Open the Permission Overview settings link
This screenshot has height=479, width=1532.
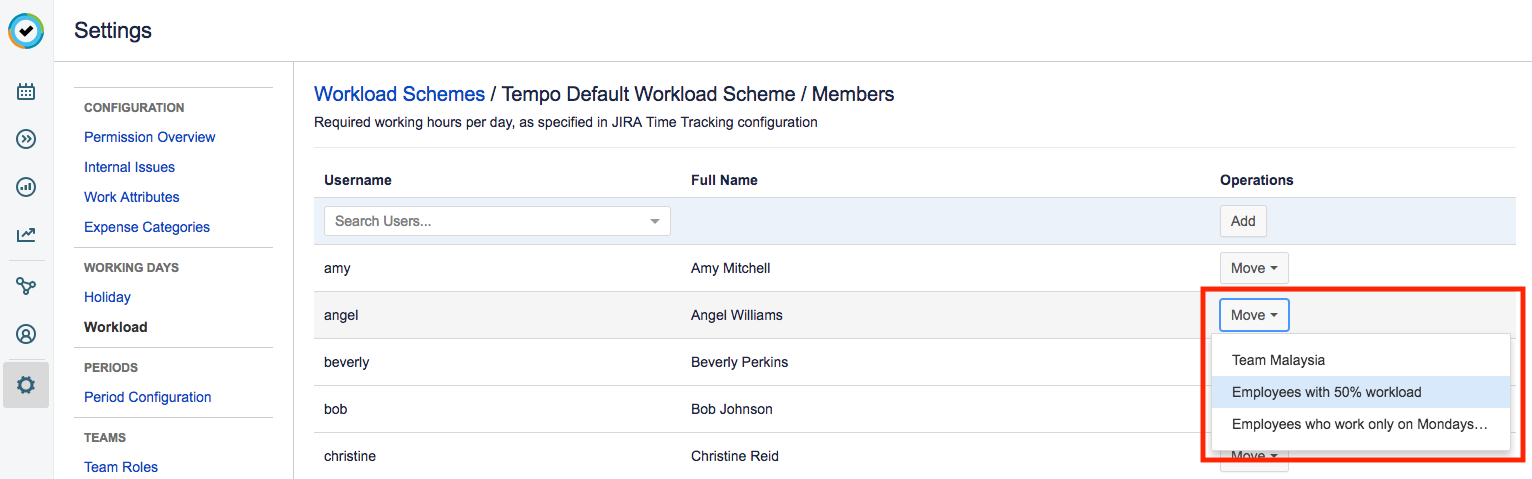(150, 137)
